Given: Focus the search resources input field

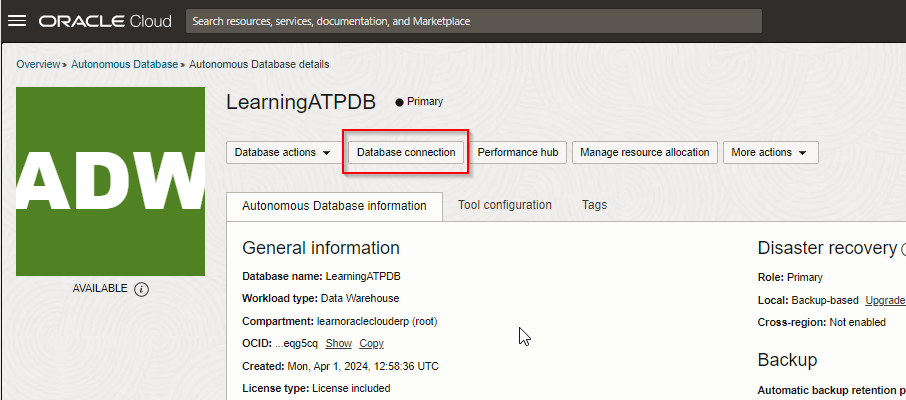Looking at the screenshot, I should pyautogui.click(x=473, y=21).
